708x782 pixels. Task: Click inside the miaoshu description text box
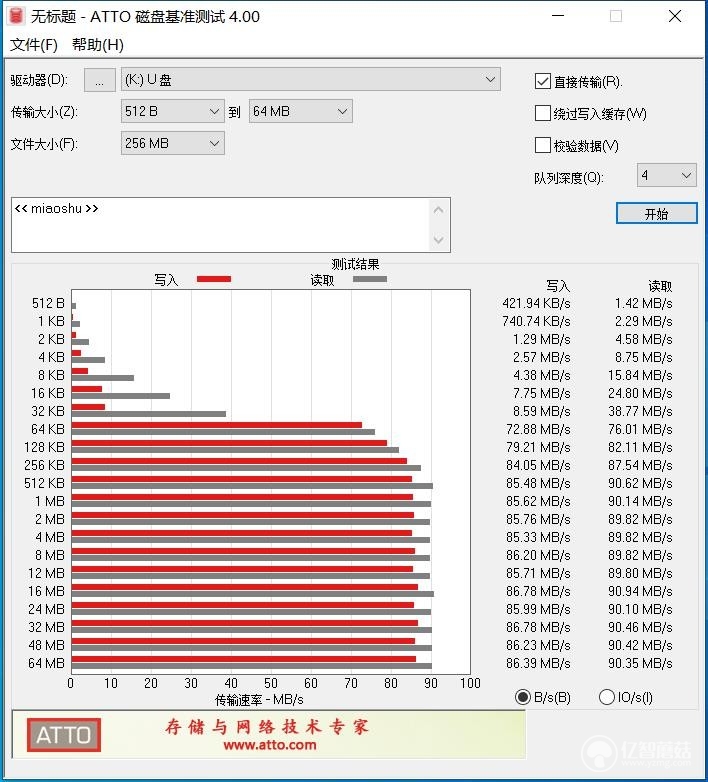(x=219, y=225)
